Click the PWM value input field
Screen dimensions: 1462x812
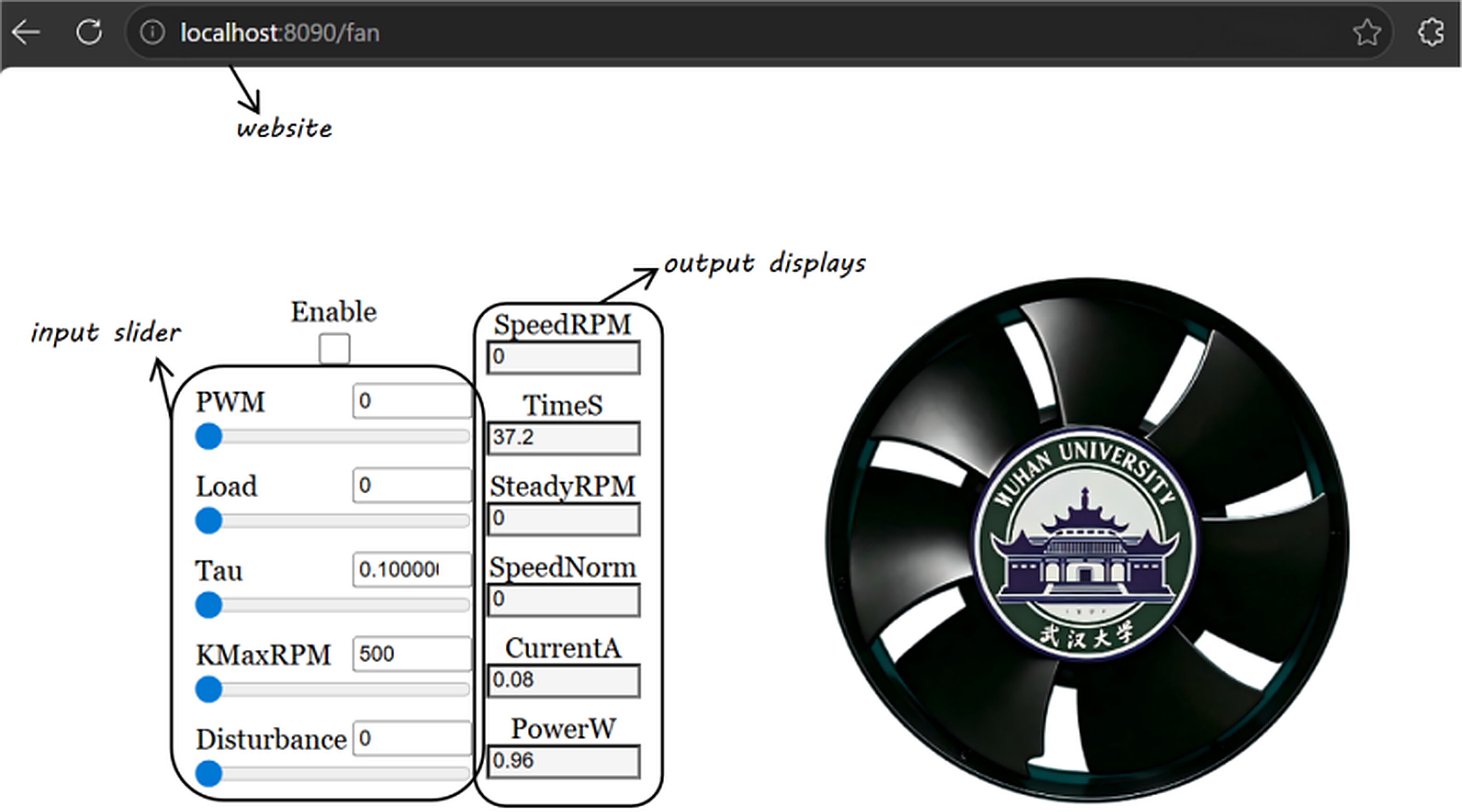(411, 401)
